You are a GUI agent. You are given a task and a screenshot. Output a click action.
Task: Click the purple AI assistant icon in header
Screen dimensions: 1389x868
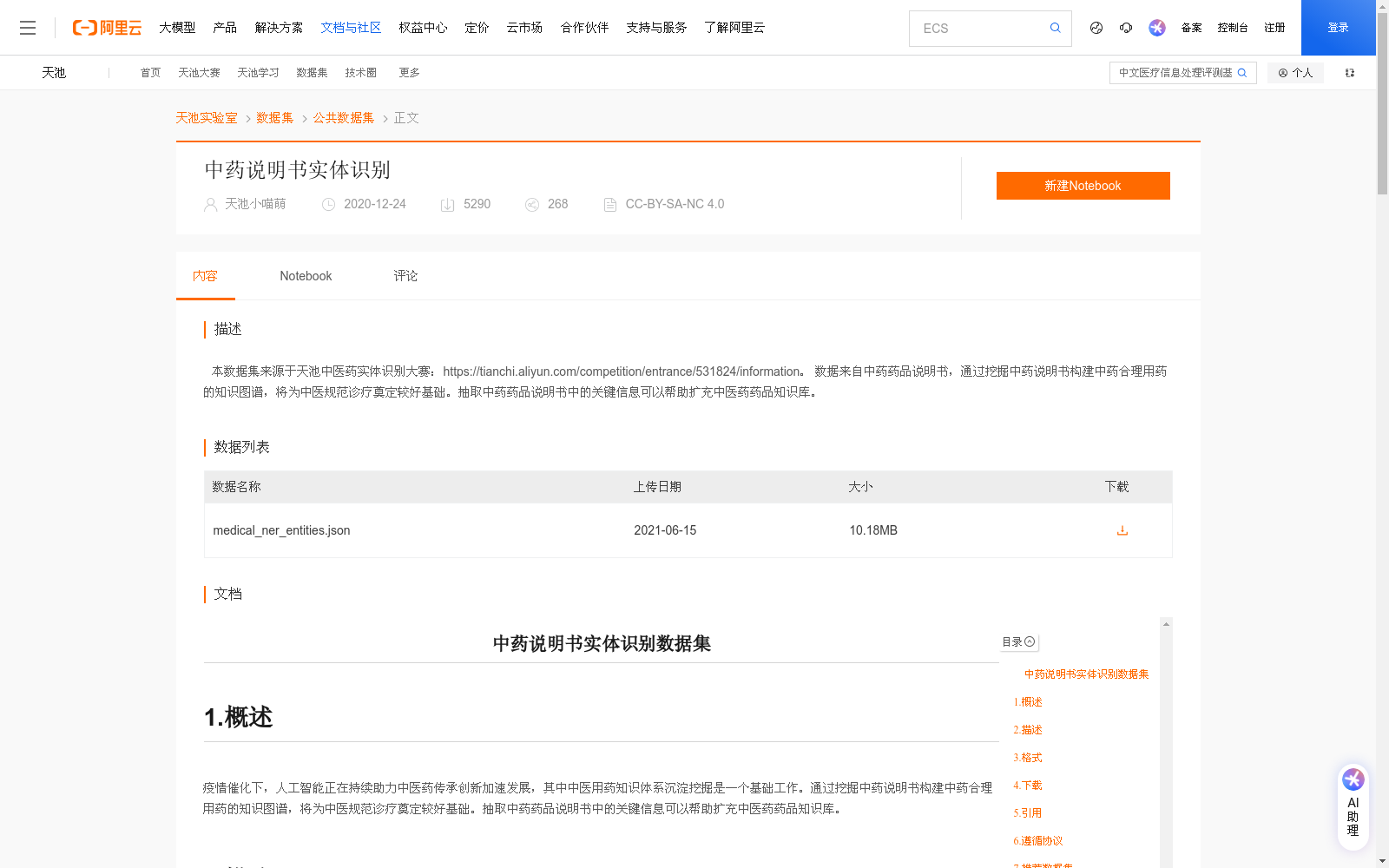[x=1157, y=28]
